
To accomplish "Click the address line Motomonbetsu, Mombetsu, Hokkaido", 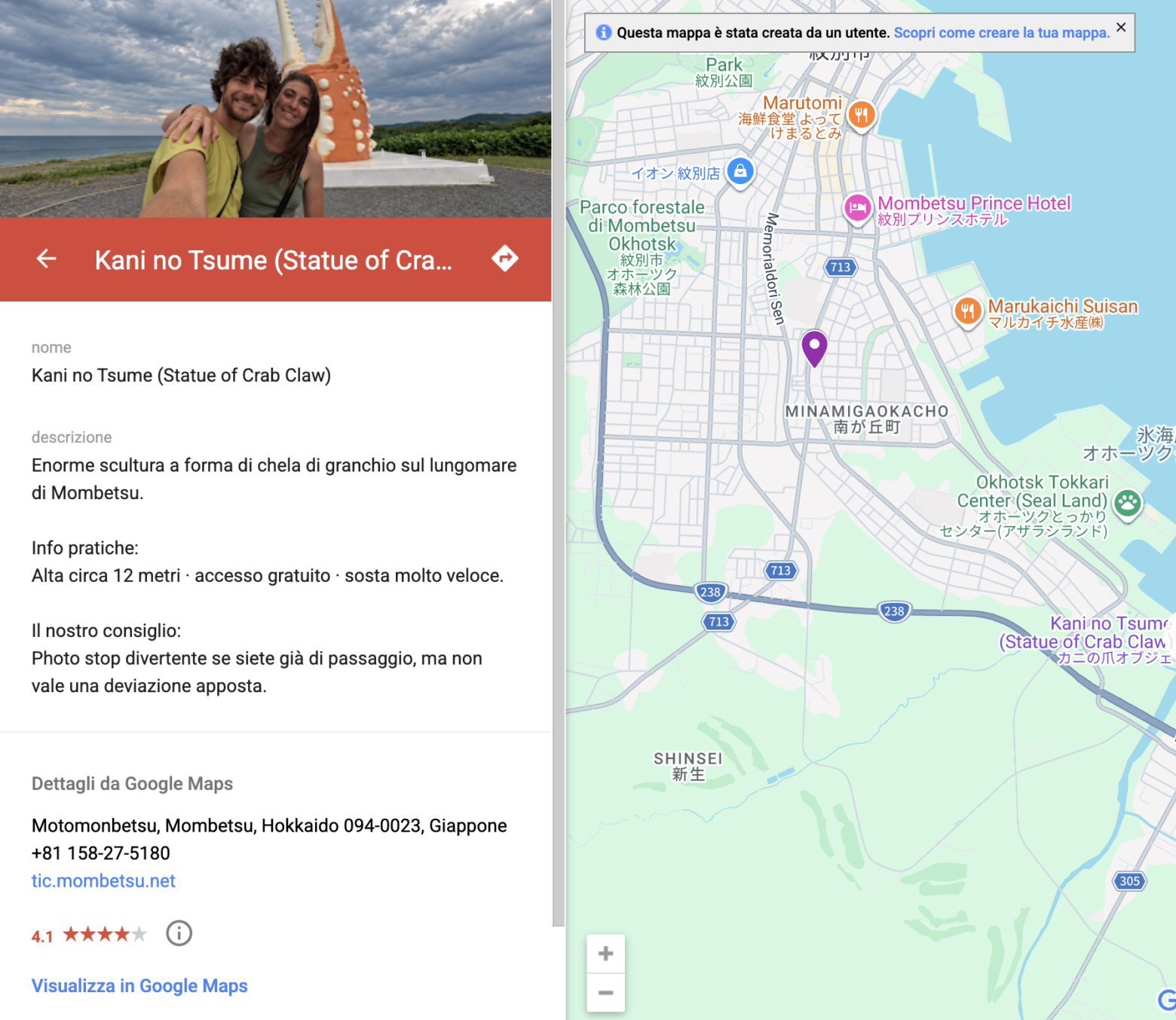I will coord(269,825).
